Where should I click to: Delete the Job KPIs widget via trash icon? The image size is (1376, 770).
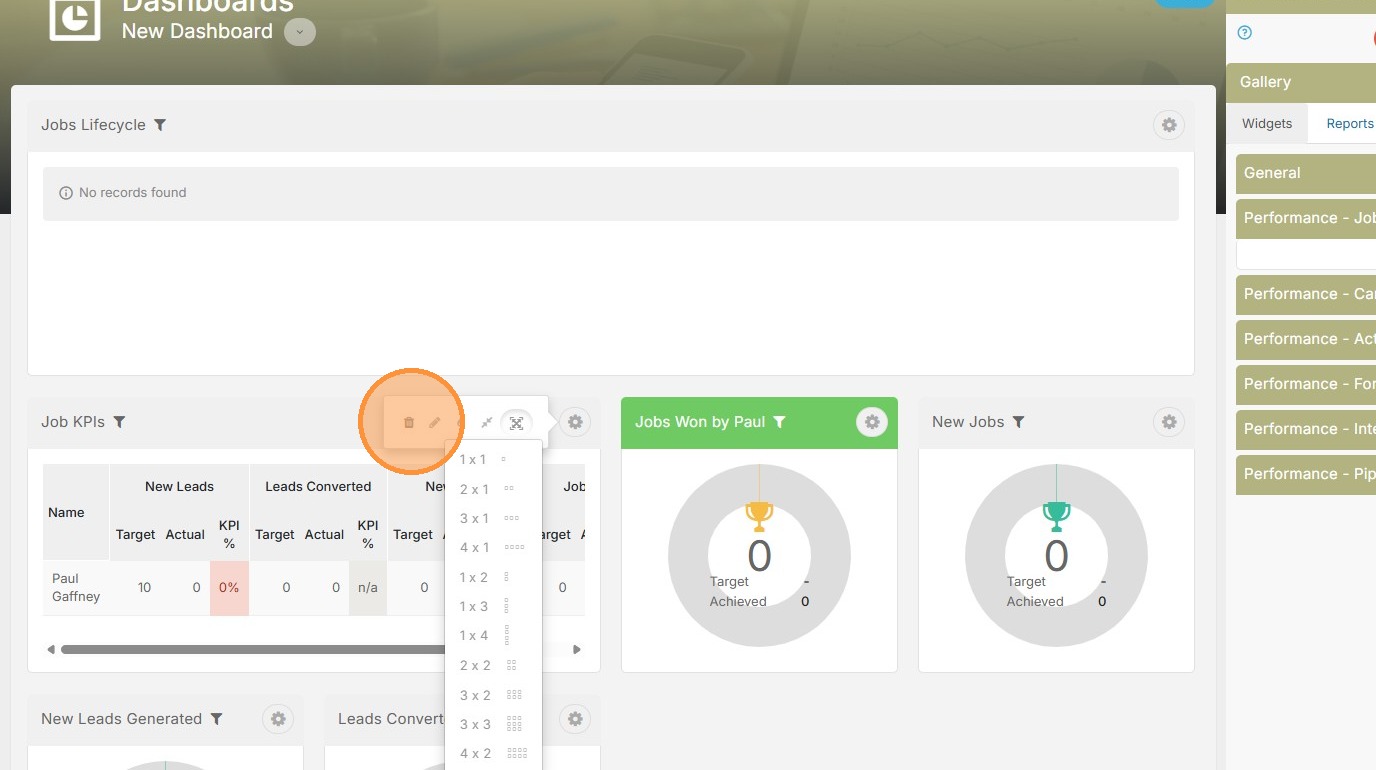409,423
